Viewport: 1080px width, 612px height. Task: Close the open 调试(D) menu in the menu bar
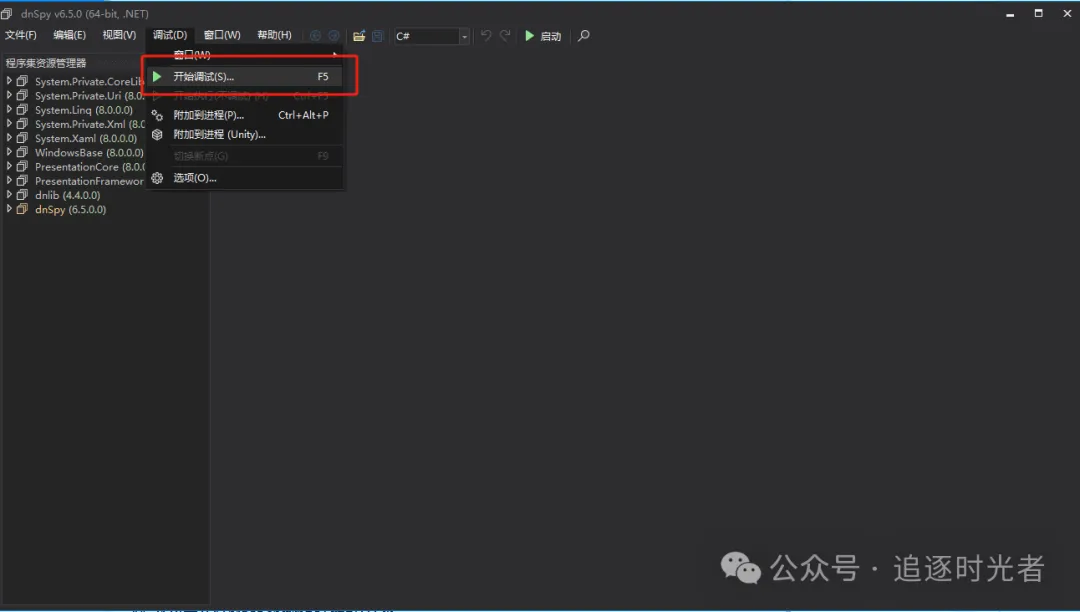pos(170,35)
